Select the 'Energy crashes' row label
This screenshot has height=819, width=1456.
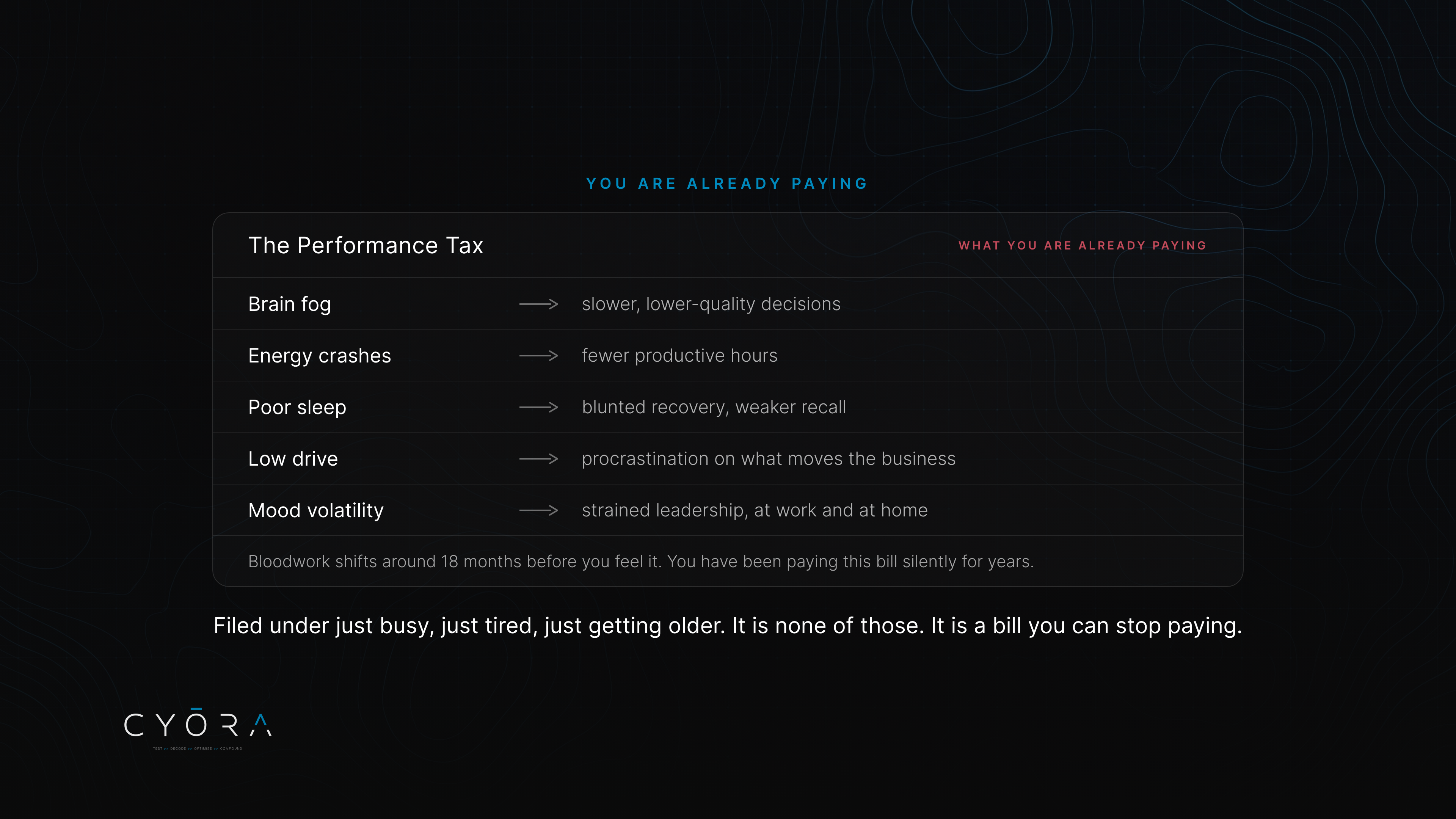319,356
